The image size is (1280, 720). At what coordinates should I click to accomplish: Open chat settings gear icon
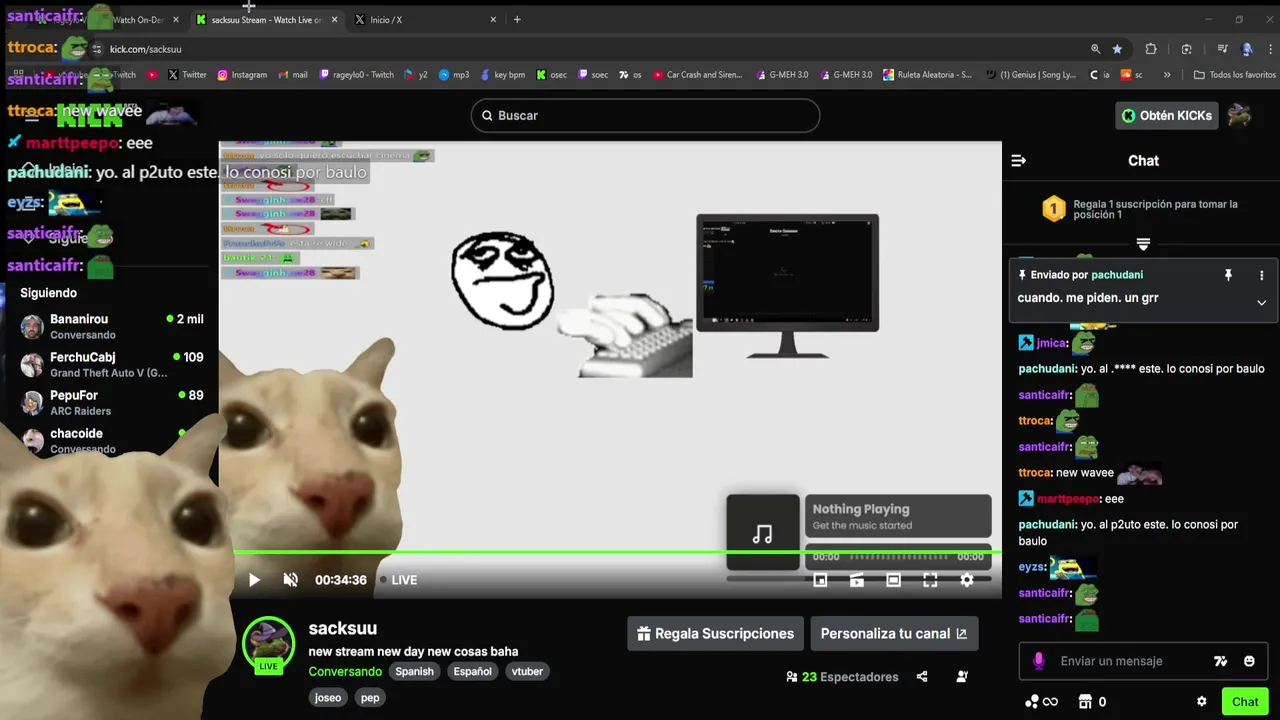click(1202, 702)
